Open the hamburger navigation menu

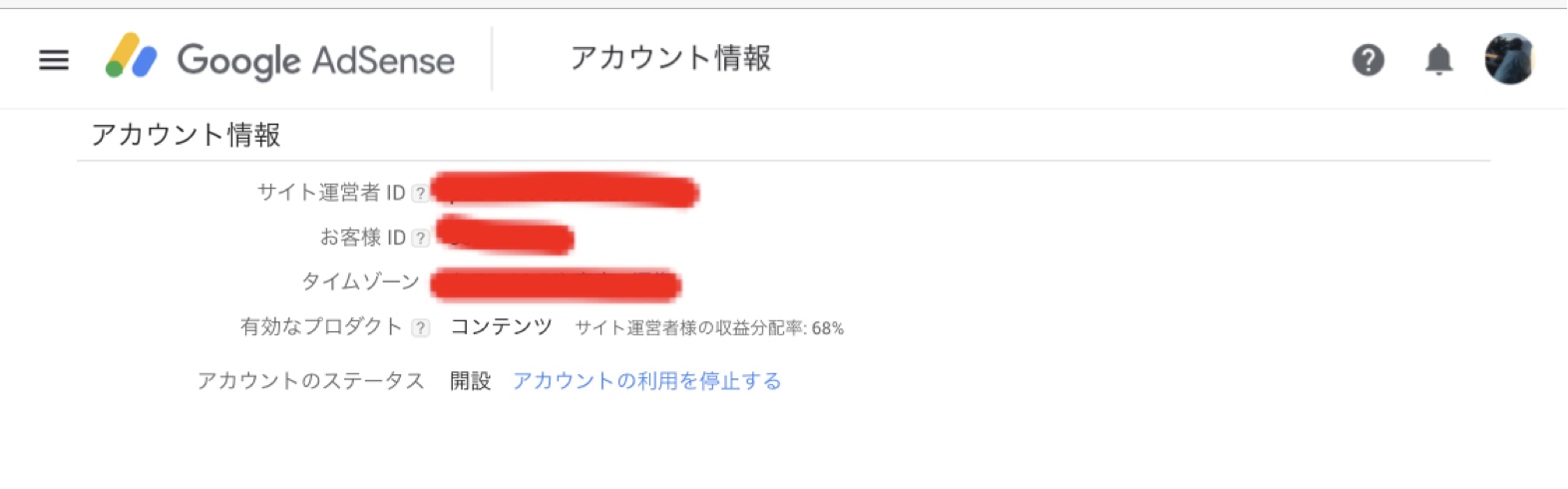54,60
